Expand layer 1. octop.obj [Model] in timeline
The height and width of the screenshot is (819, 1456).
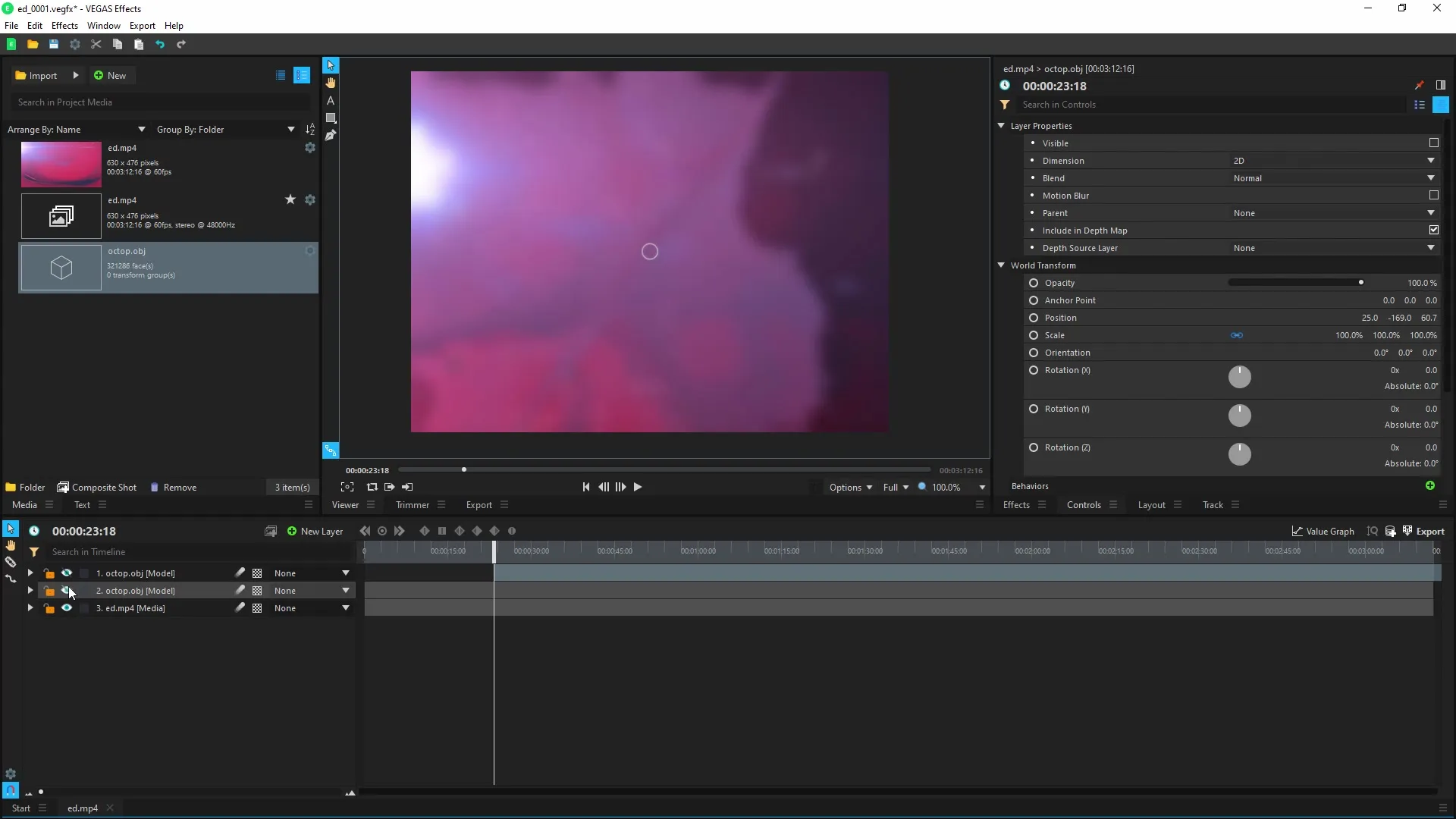point(30,573)
